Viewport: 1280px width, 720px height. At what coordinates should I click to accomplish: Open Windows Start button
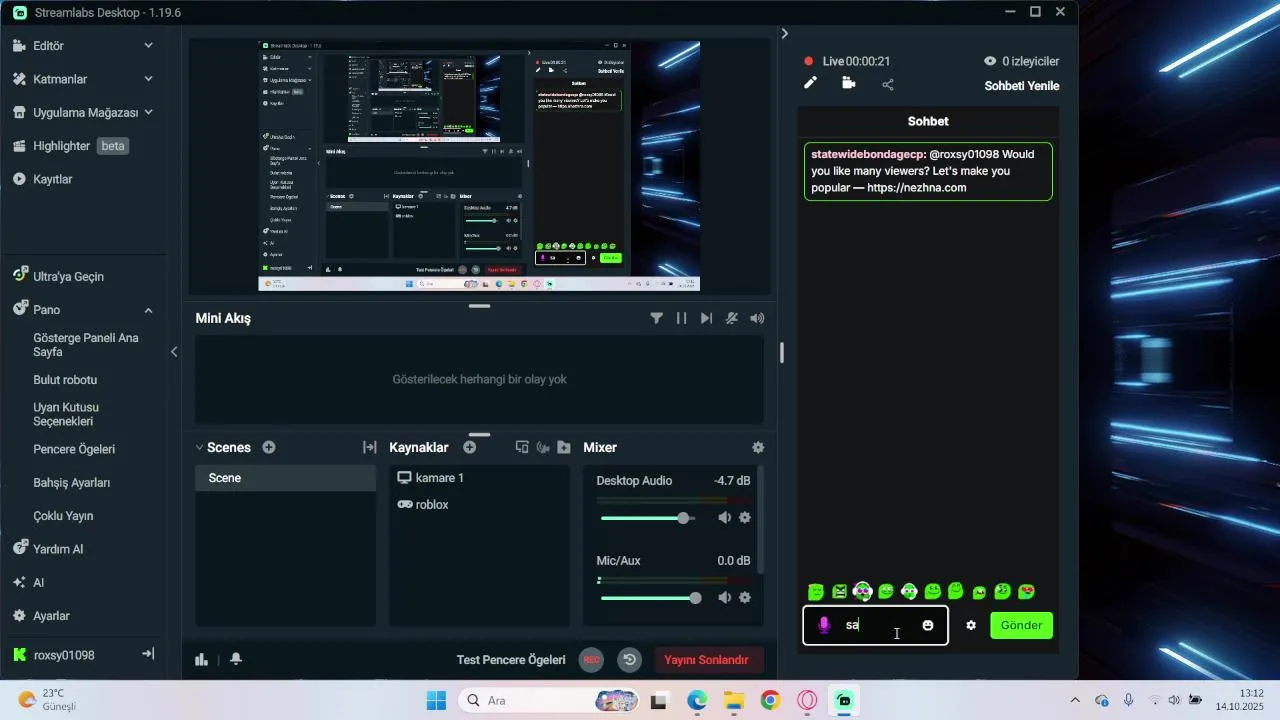tap(436, 700)
